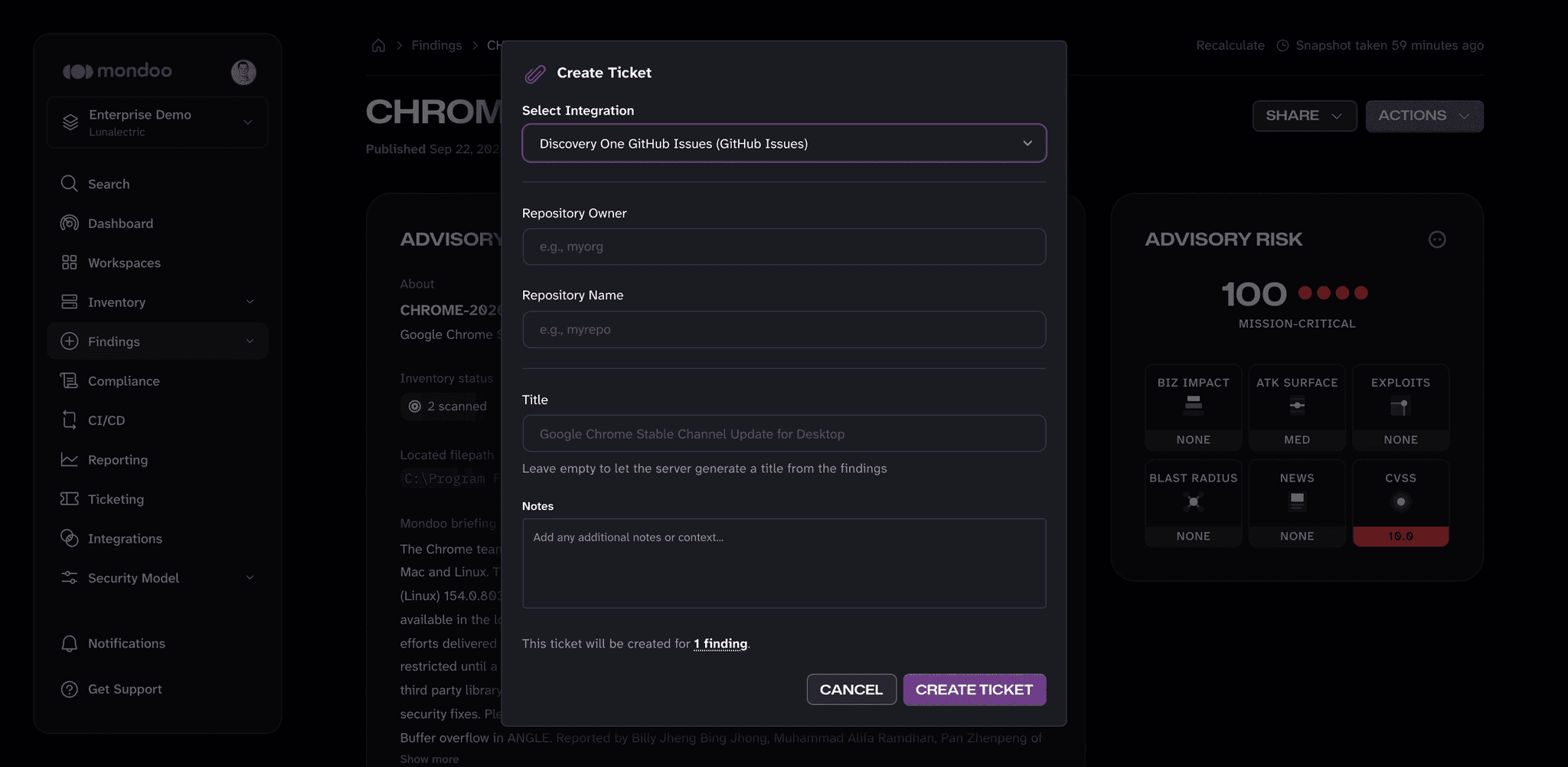Click the Enterprise Demo layers icon
This screenshot has width=1568, height=767.
(70, 122)
